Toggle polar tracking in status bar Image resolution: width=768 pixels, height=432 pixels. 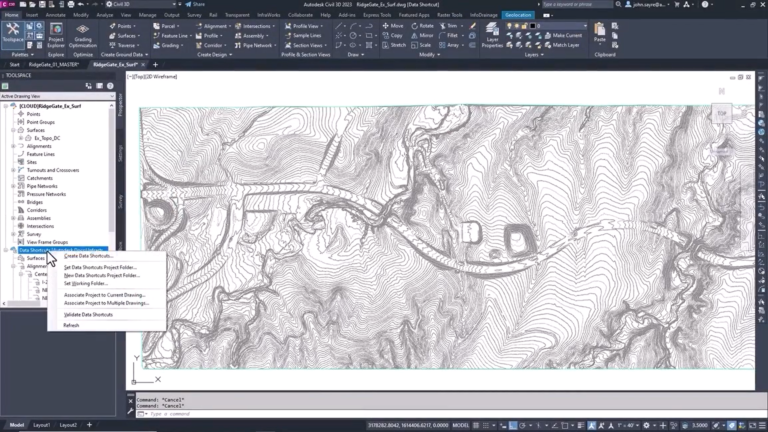click(523, 425)
